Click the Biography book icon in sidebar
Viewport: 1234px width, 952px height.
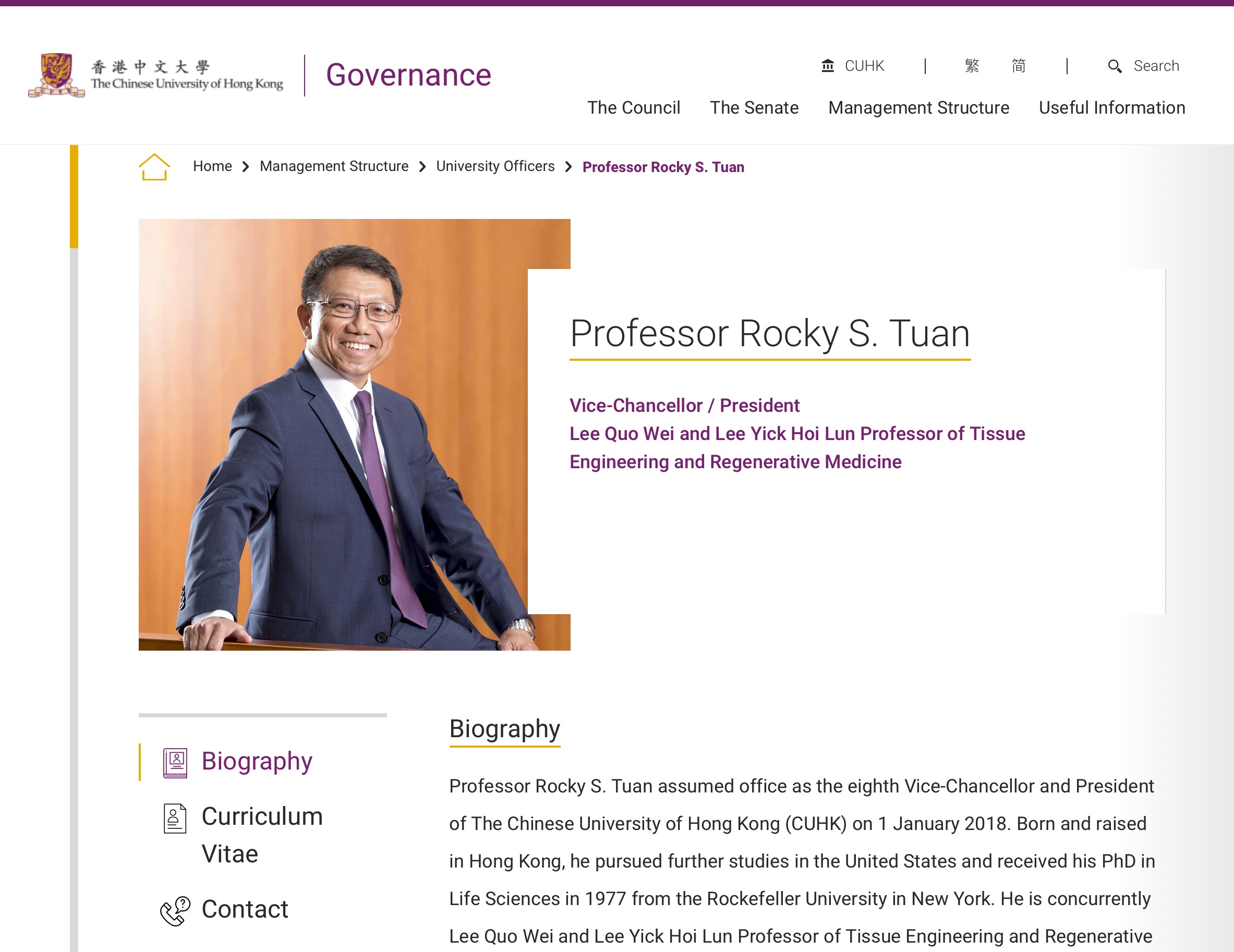[175, 763]
